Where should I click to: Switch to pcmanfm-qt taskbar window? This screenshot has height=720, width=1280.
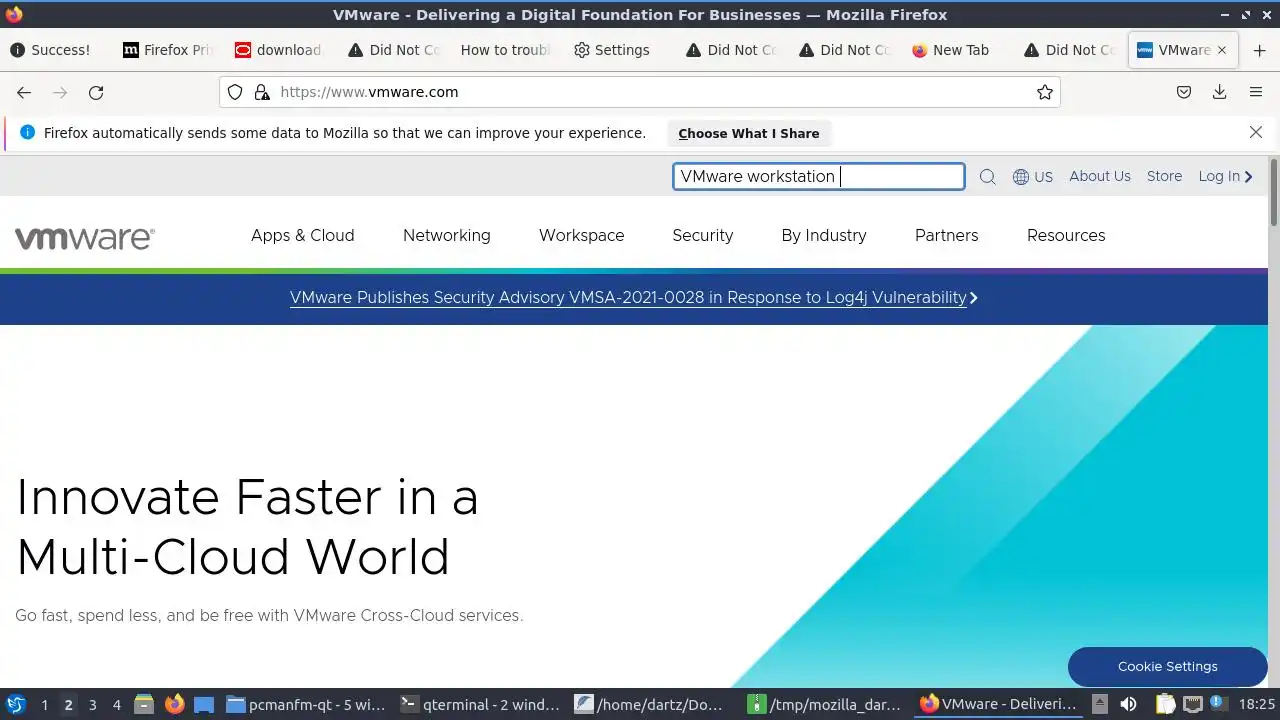306,704
